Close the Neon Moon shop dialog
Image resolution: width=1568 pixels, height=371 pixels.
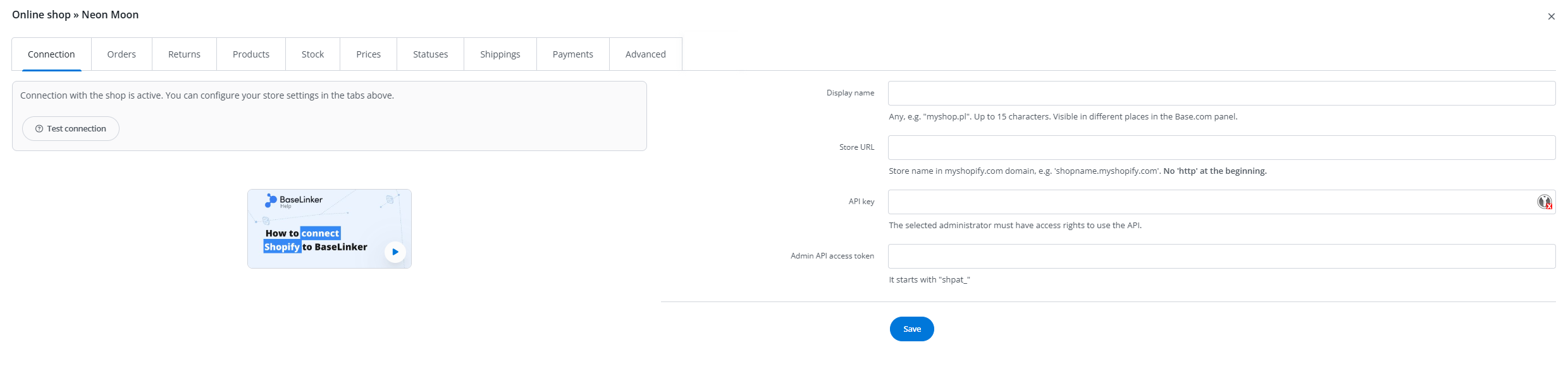1551,16
